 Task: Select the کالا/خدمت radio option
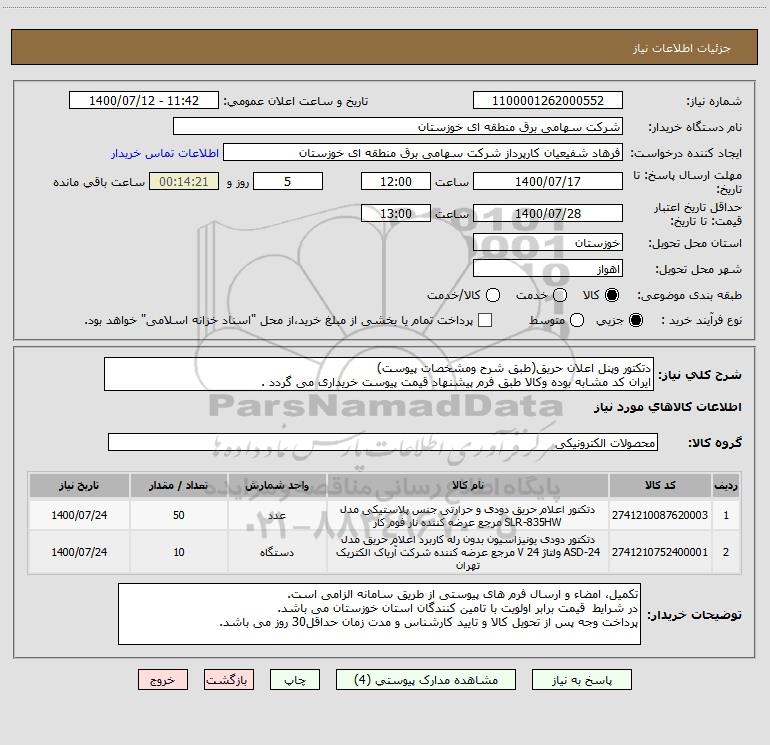click(493, 295)
